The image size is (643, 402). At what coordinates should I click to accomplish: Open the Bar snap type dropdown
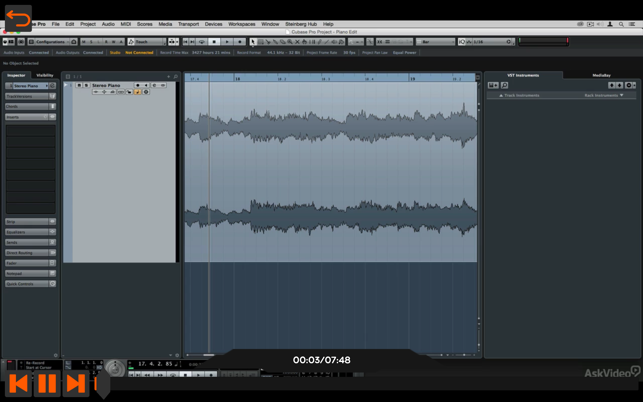(436, 42)
